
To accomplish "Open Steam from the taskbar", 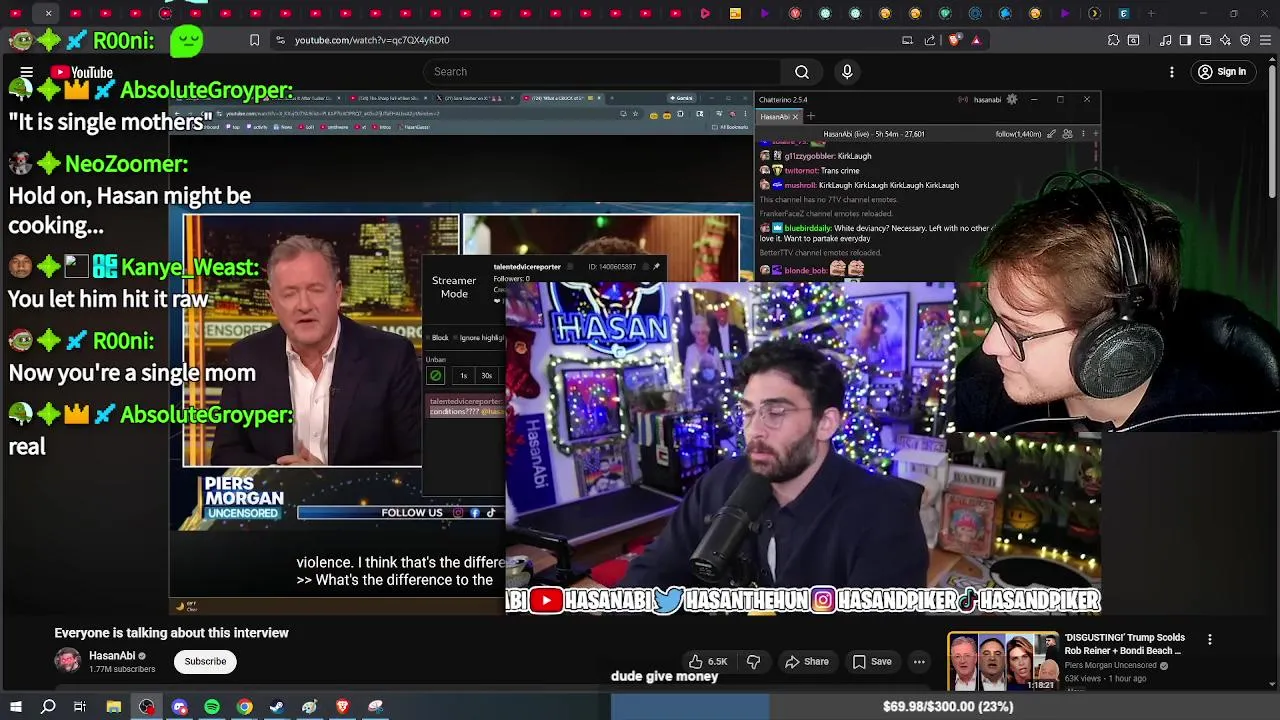I will point(277,707).
